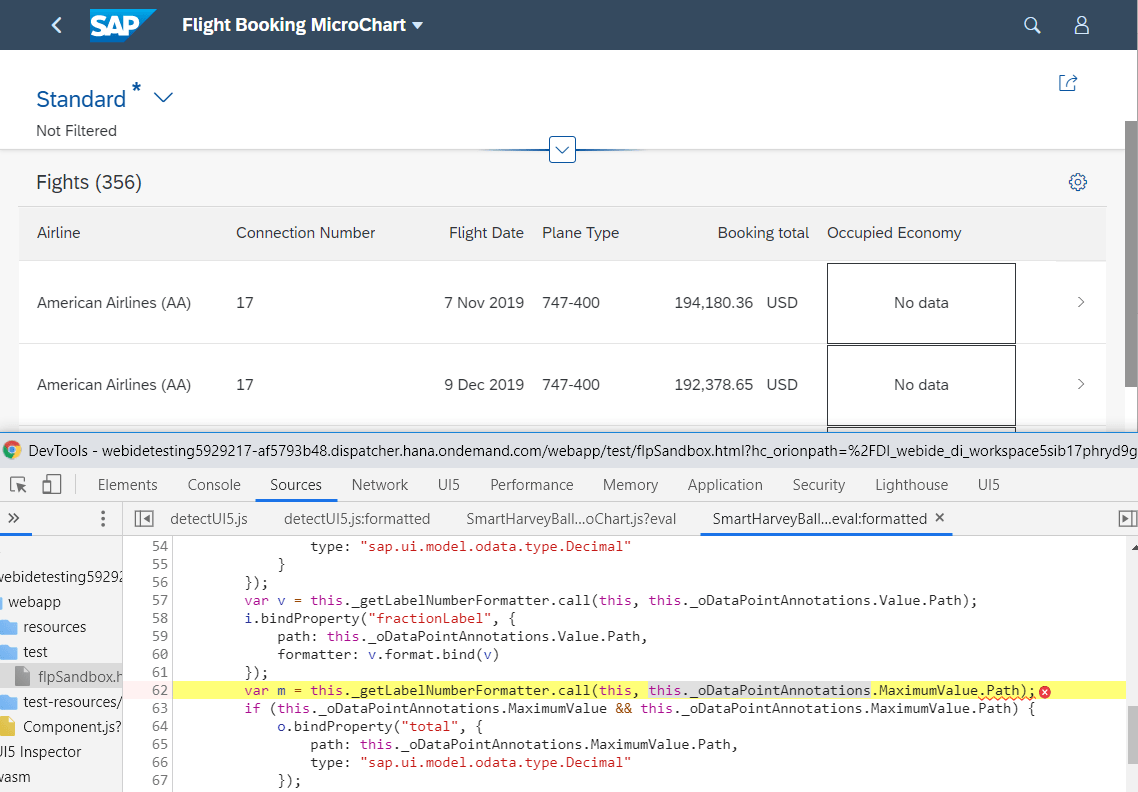This screenshot has width=1138, height=792.
Task: Open table settings gear icon
Action: (x=1077, y=182)
